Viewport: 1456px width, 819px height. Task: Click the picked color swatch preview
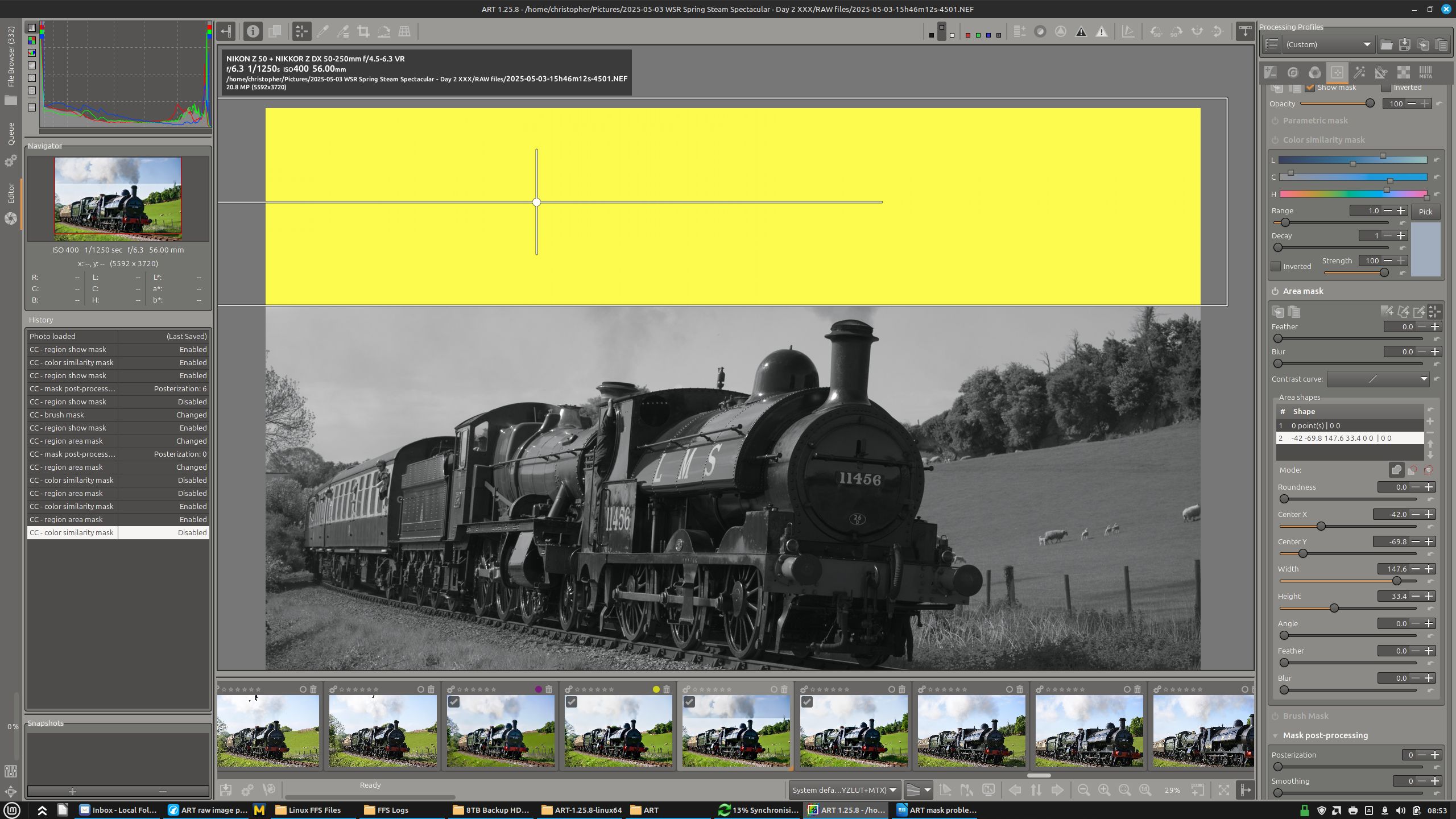1425,249
